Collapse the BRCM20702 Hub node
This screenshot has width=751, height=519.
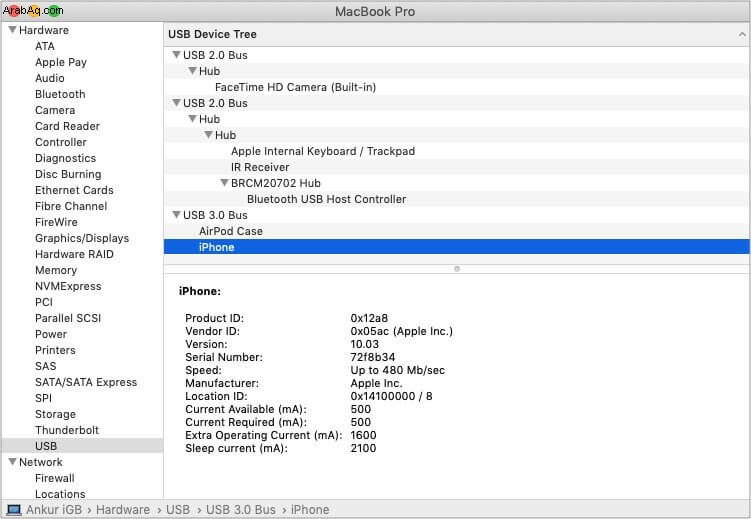pyautogui.click(x=224, y=183)
